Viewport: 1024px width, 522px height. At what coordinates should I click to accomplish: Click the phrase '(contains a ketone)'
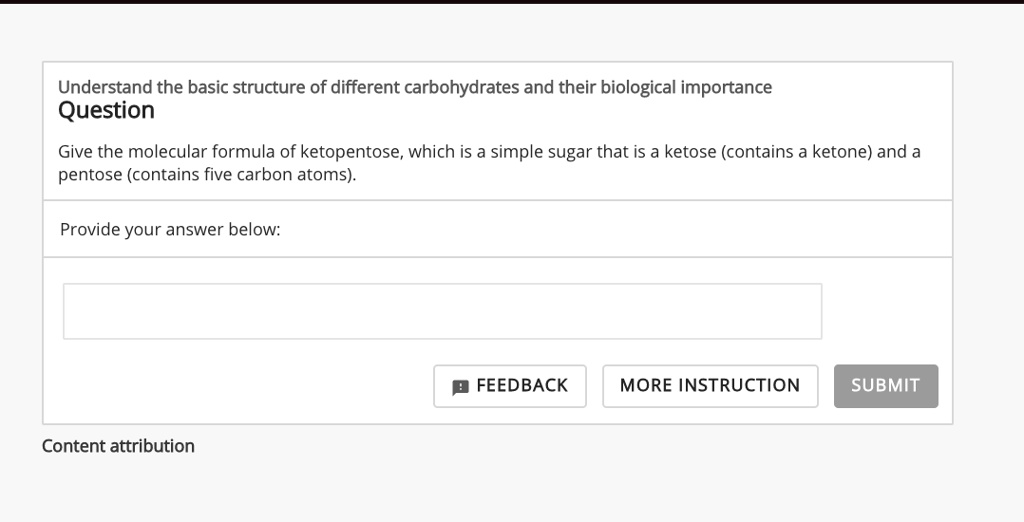point(797,152)
